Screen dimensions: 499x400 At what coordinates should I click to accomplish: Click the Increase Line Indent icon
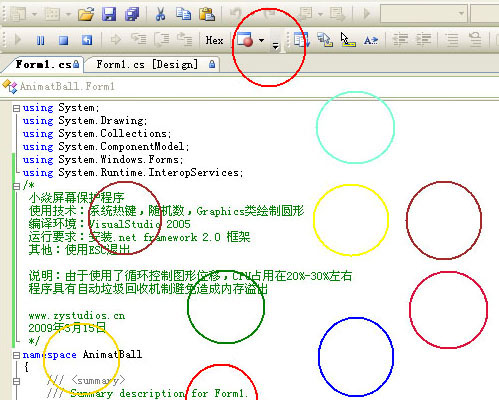pos(423,40)
